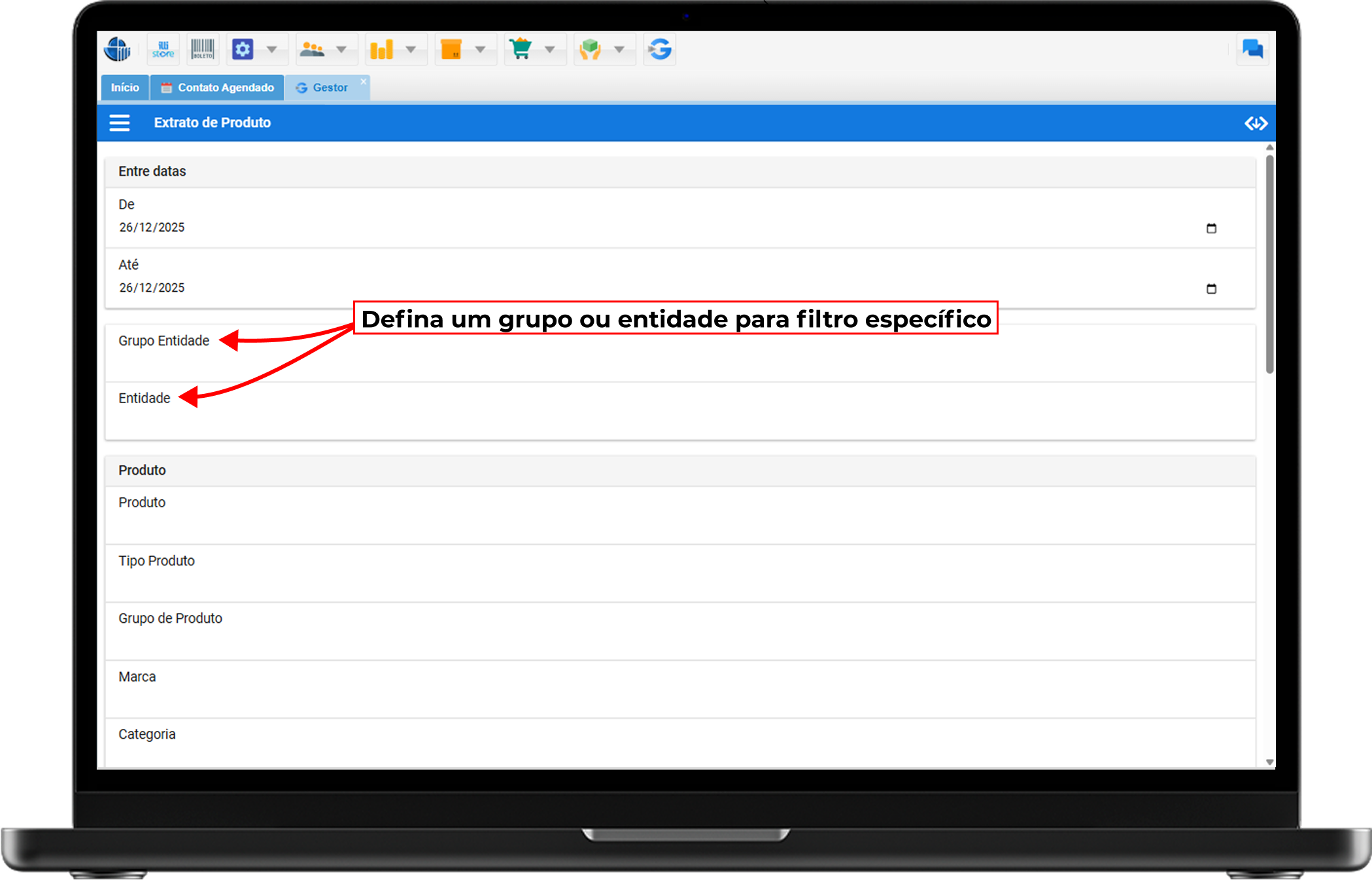Open the illi store icon
The width and height of the screenshot is (1372, 880).
(163, 50)
